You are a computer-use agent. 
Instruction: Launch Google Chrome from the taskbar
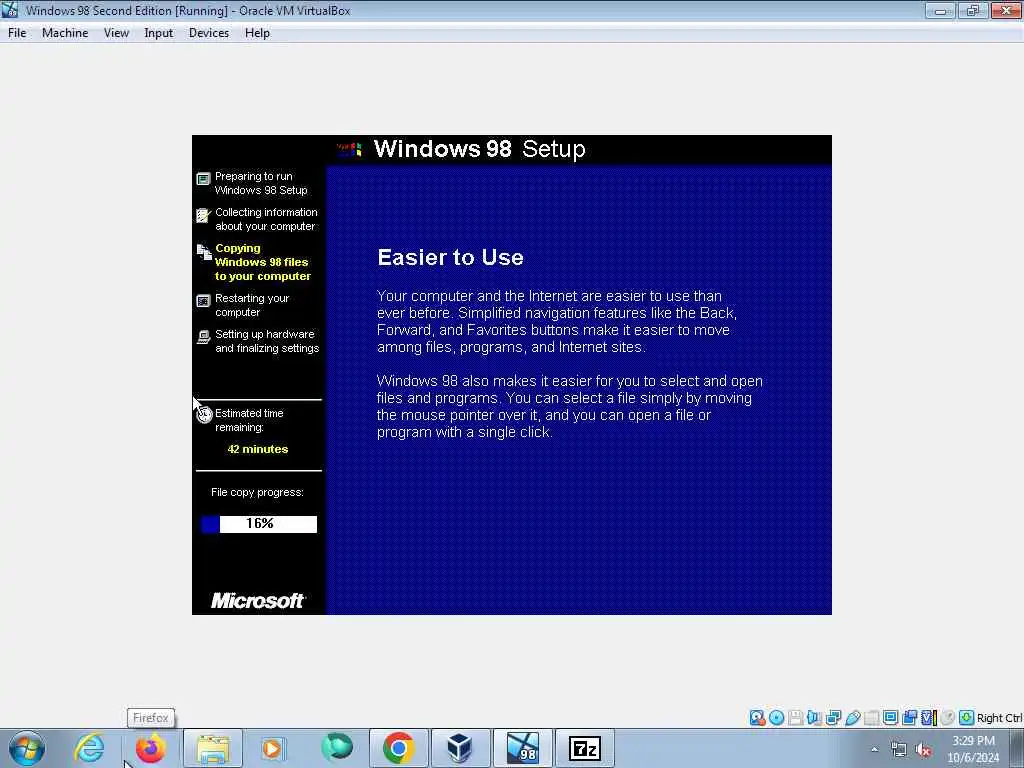pyautogui.click(x=398, y=748)
